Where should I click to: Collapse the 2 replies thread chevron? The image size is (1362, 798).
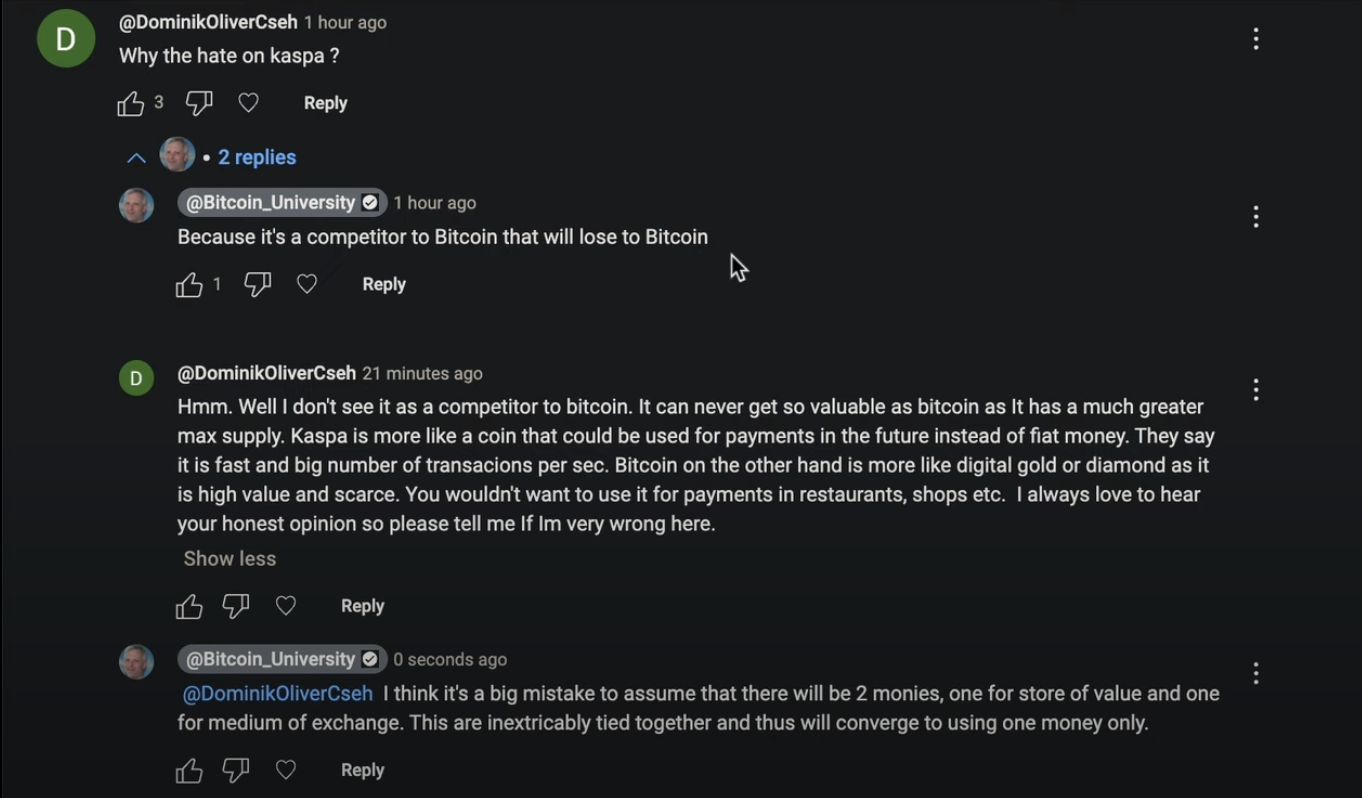coord(136,158)
